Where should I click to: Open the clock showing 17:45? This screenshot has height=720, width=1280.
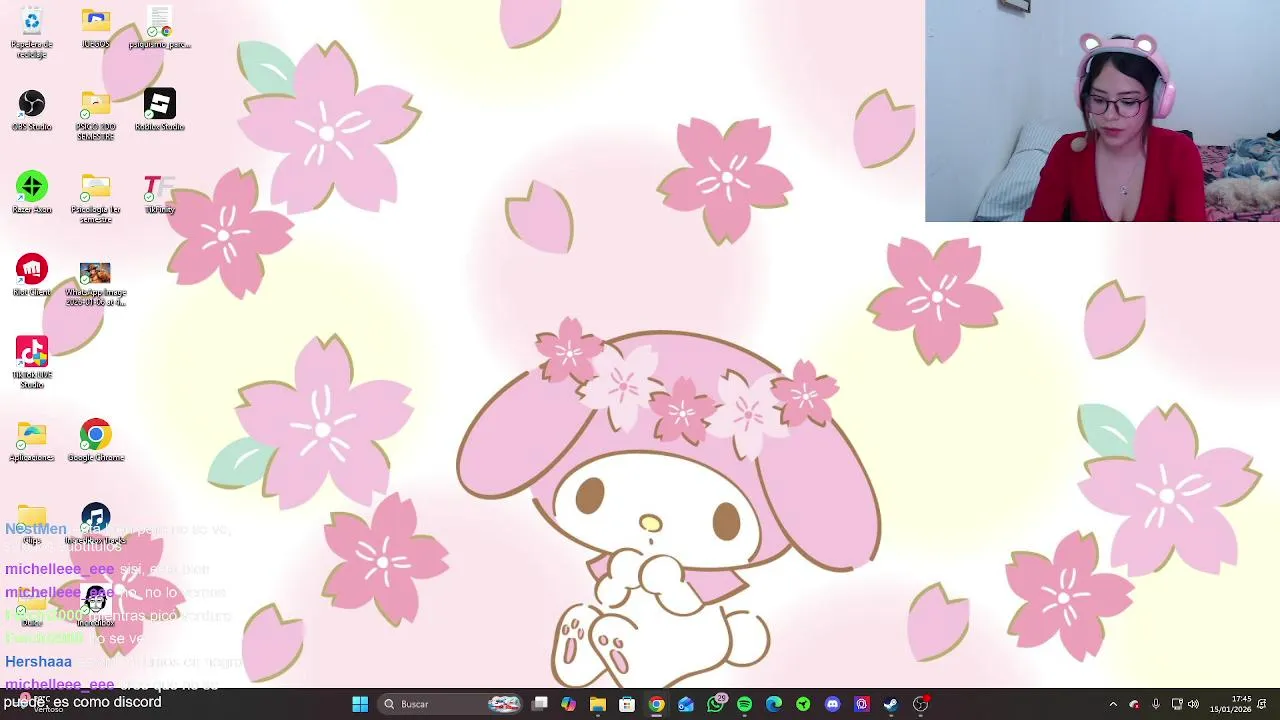(x=1230, y=704)
